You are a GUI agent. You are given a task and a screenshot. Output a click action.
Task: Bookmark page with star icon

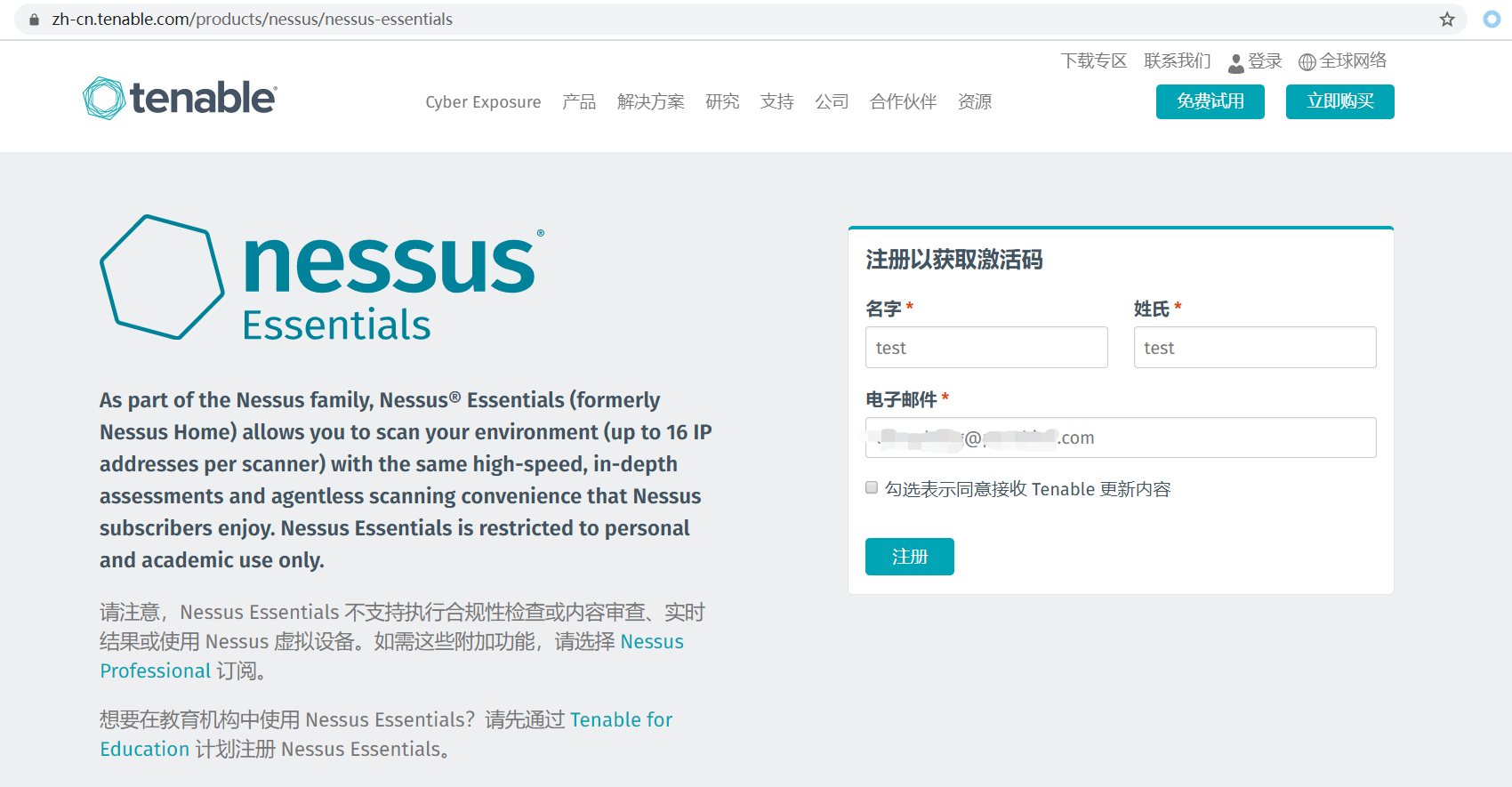coord(1447,20)
